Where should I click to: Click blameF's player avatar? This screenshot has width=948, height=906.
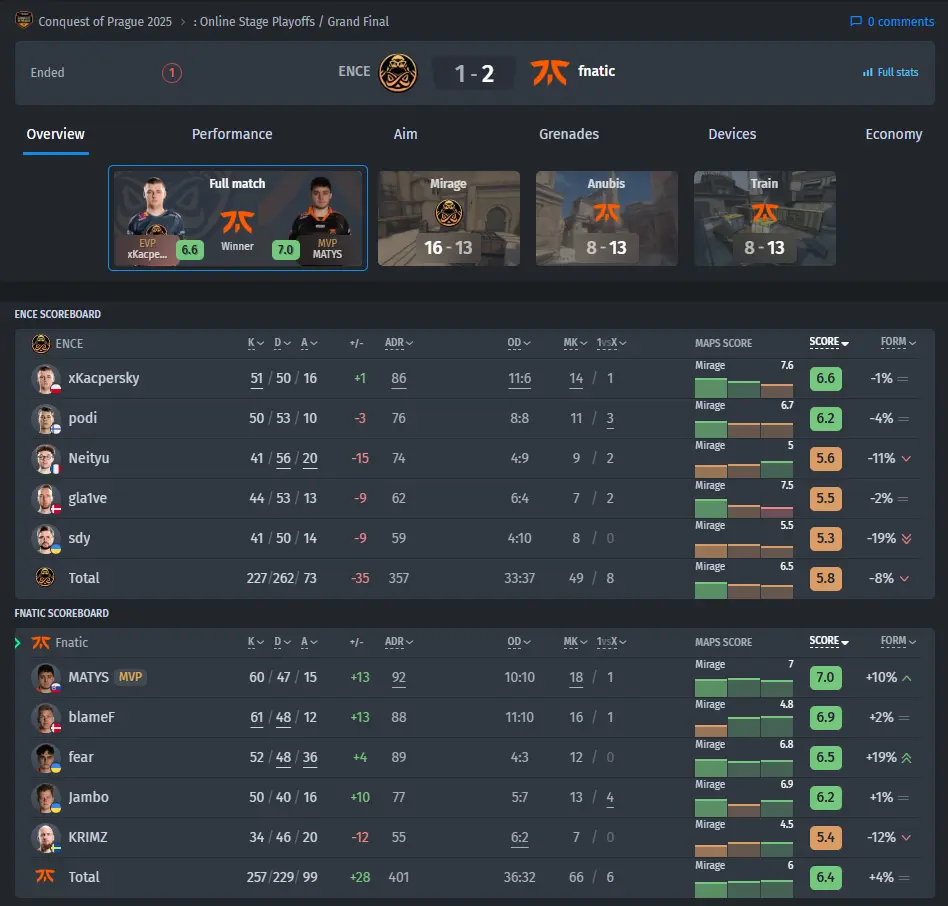point(46,717)
